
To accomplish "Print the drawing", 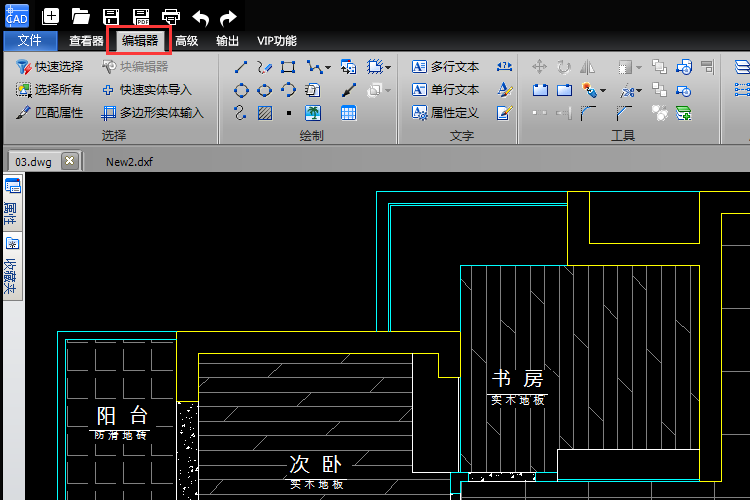I will (171, 17).
